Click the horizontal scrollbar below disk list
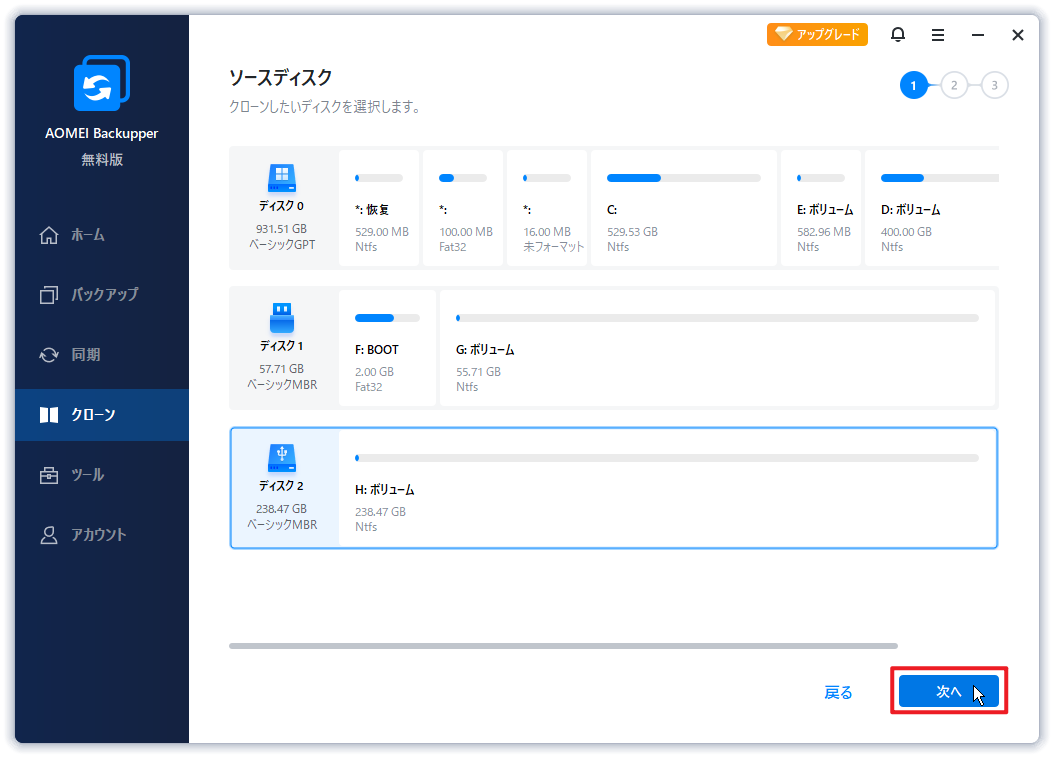 pos(563,645)
